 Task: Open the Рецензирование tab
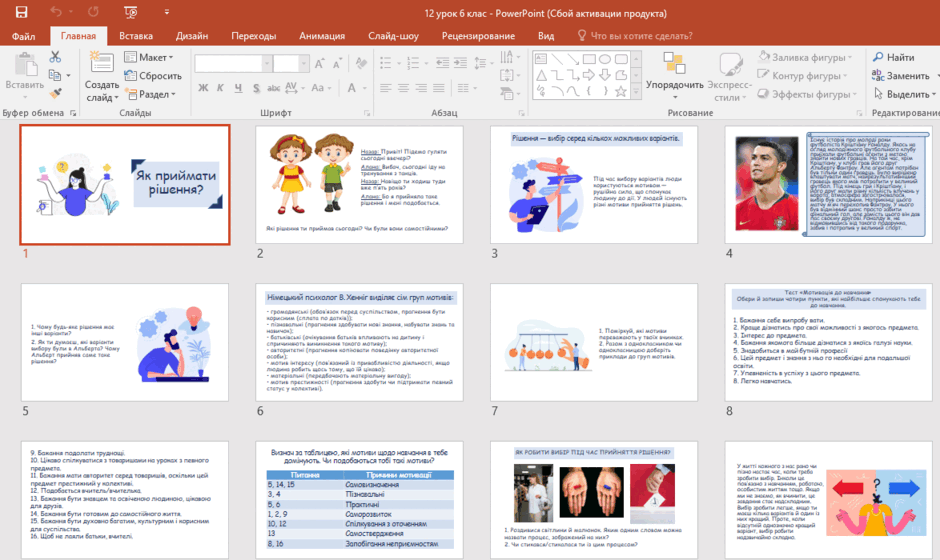(478, 36)
